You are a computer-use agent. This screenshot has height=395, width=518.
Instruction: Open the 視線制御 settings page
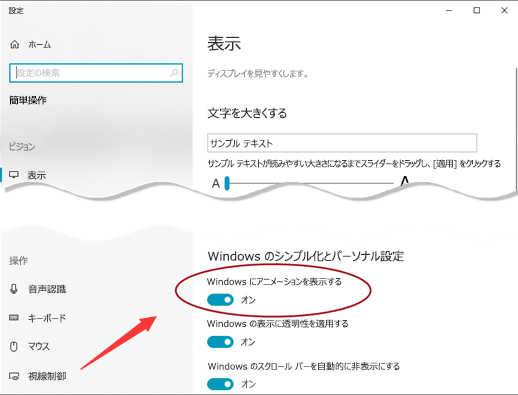coord(47,376)
